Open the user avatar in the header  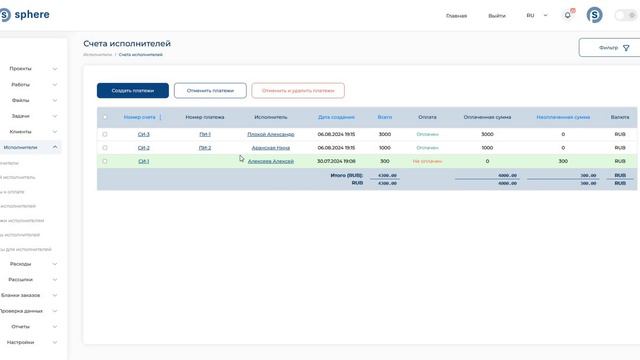[594, 15]
